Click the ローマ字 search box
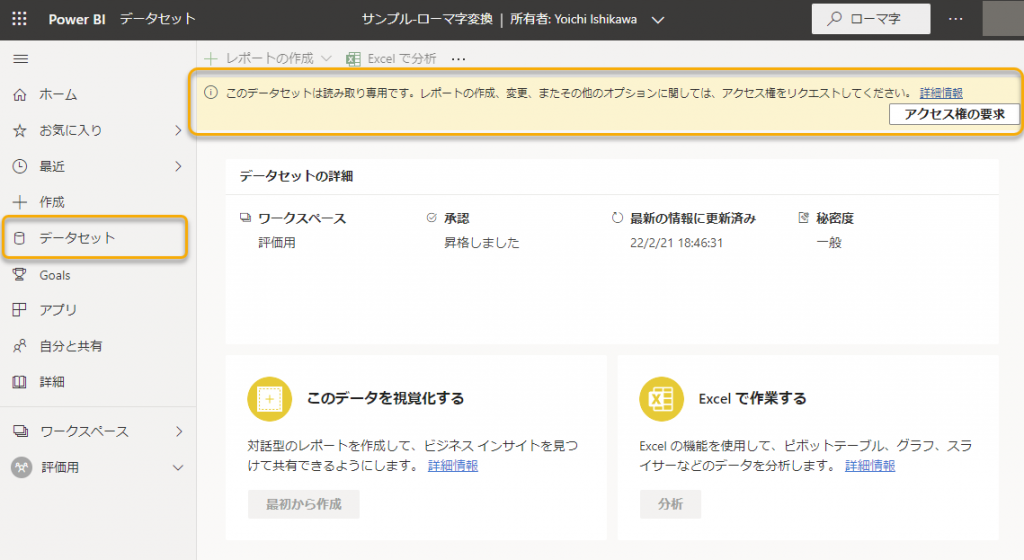Image resolution: width=1024 pixels, height=560 pixels. (870, 19)
